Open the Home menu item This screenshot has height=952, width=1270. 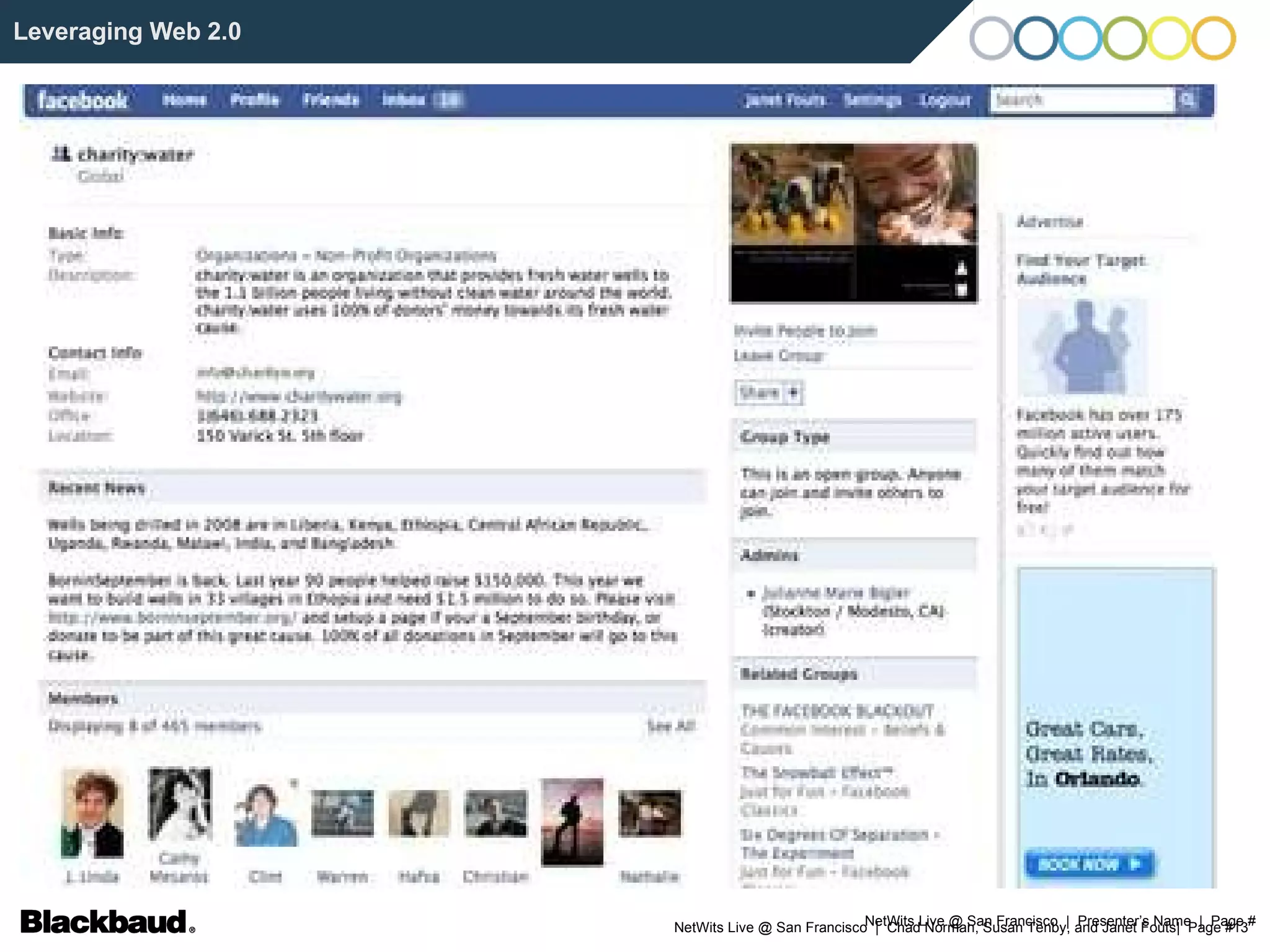tap(184, 100)
